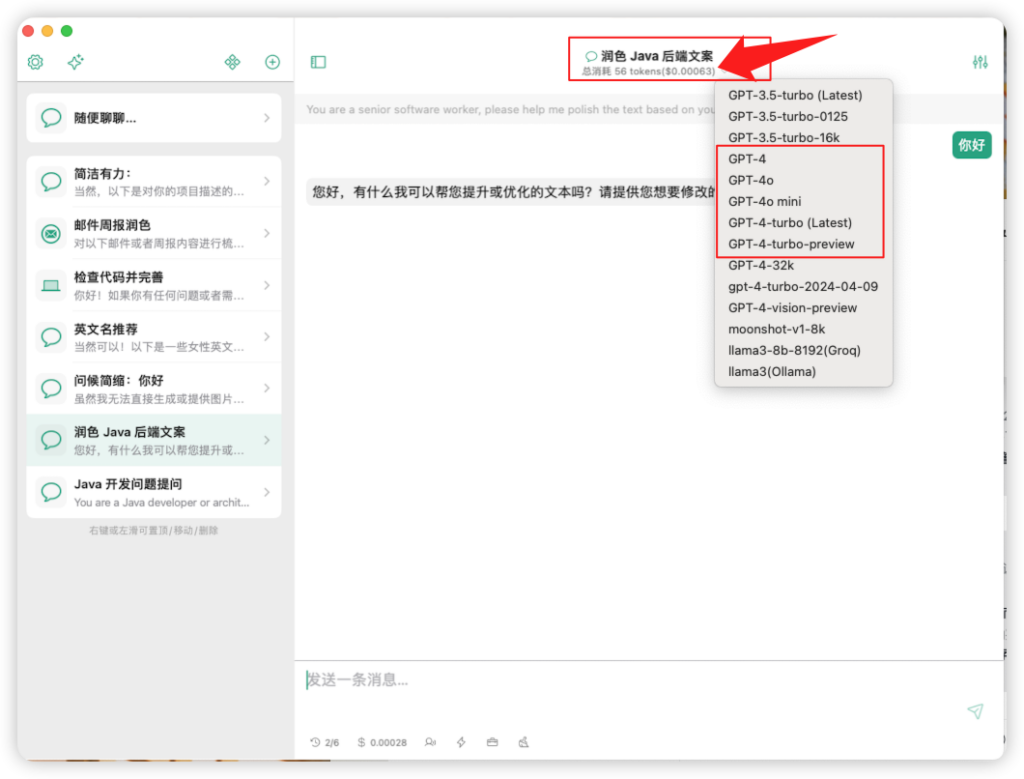Screen dimensions: 1024x779
Task: Click the sparkle prompt icon in sidebar
Action: coord(76,62)
